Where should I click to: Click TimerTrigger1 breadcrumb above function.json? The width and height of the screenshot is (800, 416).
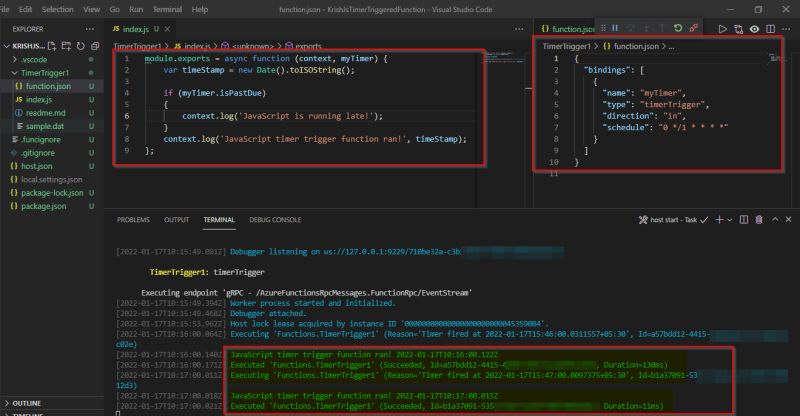click(566, 46)
